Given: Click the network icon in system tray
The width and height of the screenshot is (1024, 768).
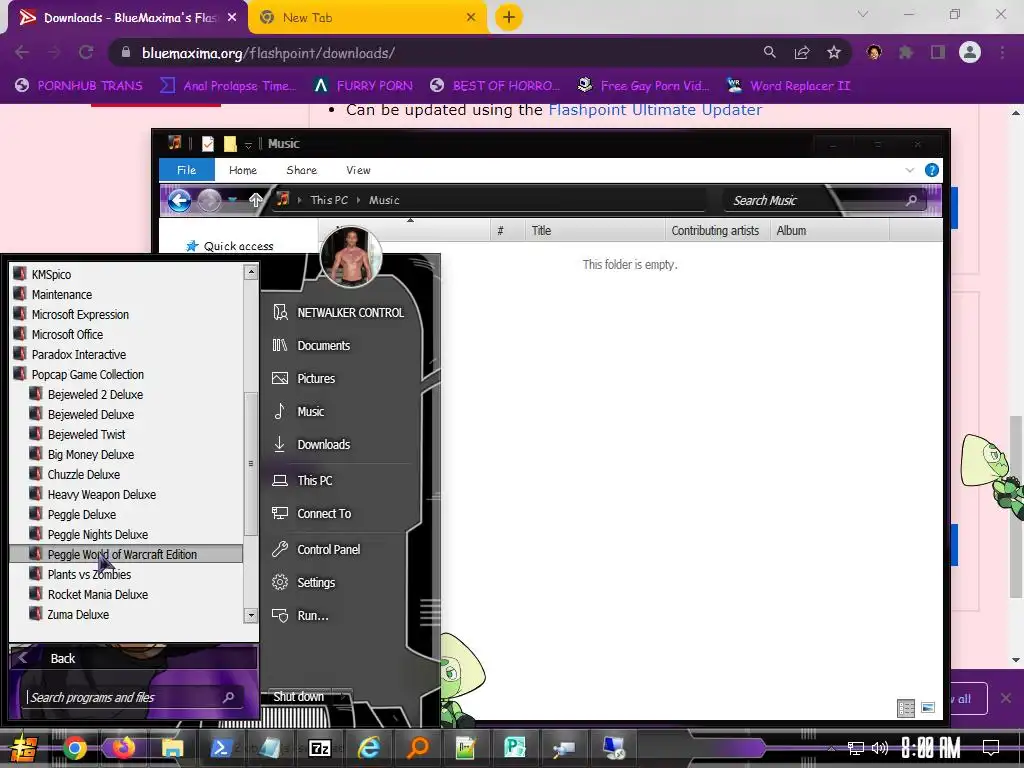Looking at the screenshot, I should 856,748.
